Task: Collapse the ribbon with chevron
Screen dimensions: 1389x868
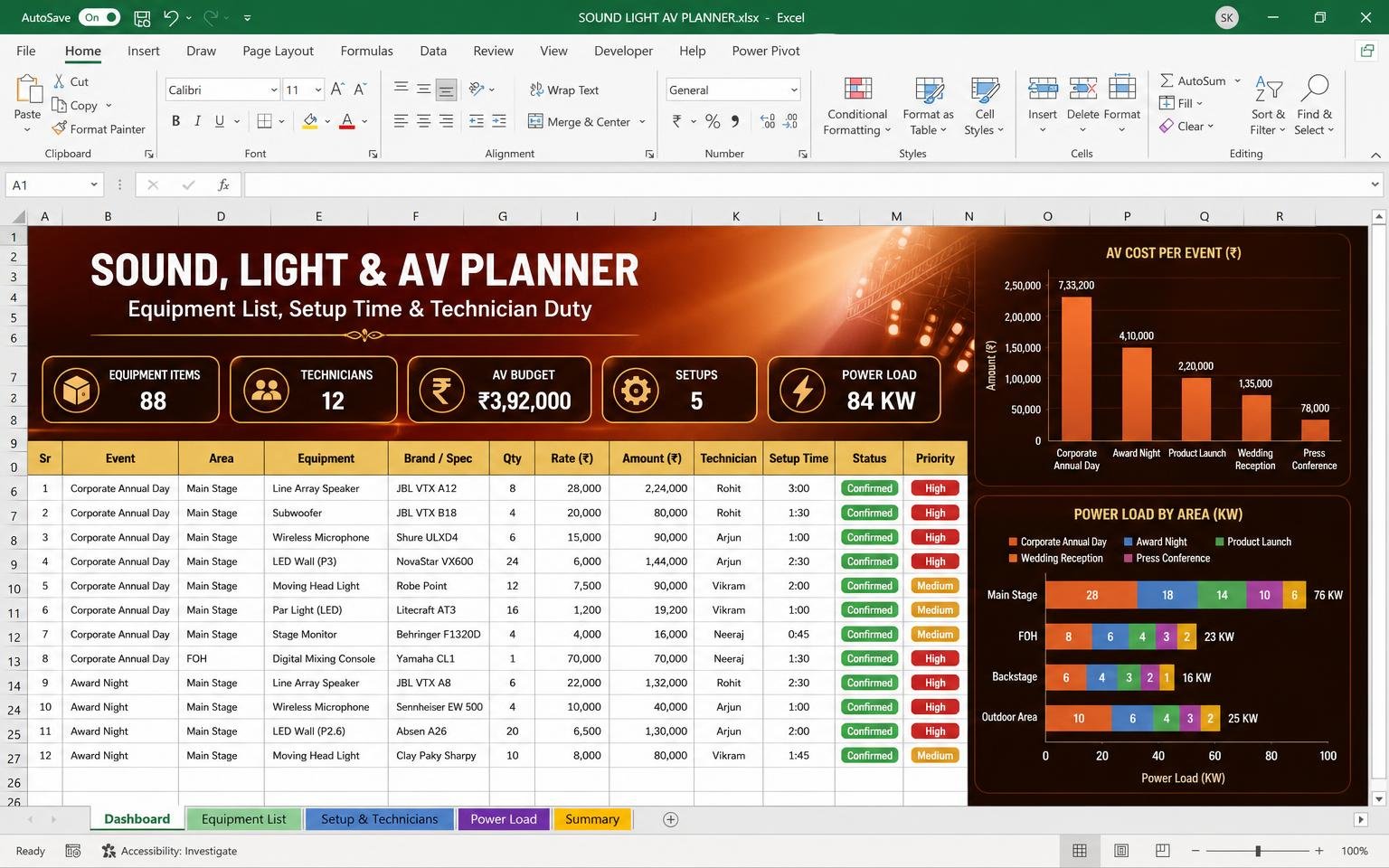Action: point(1375,155)
